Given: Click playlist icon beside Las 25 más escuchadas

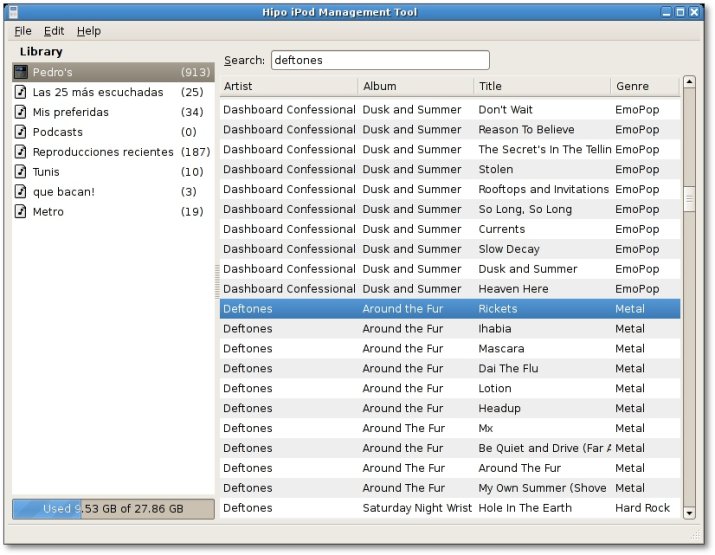Looking at the screenshot, I should tap(21, 92).
